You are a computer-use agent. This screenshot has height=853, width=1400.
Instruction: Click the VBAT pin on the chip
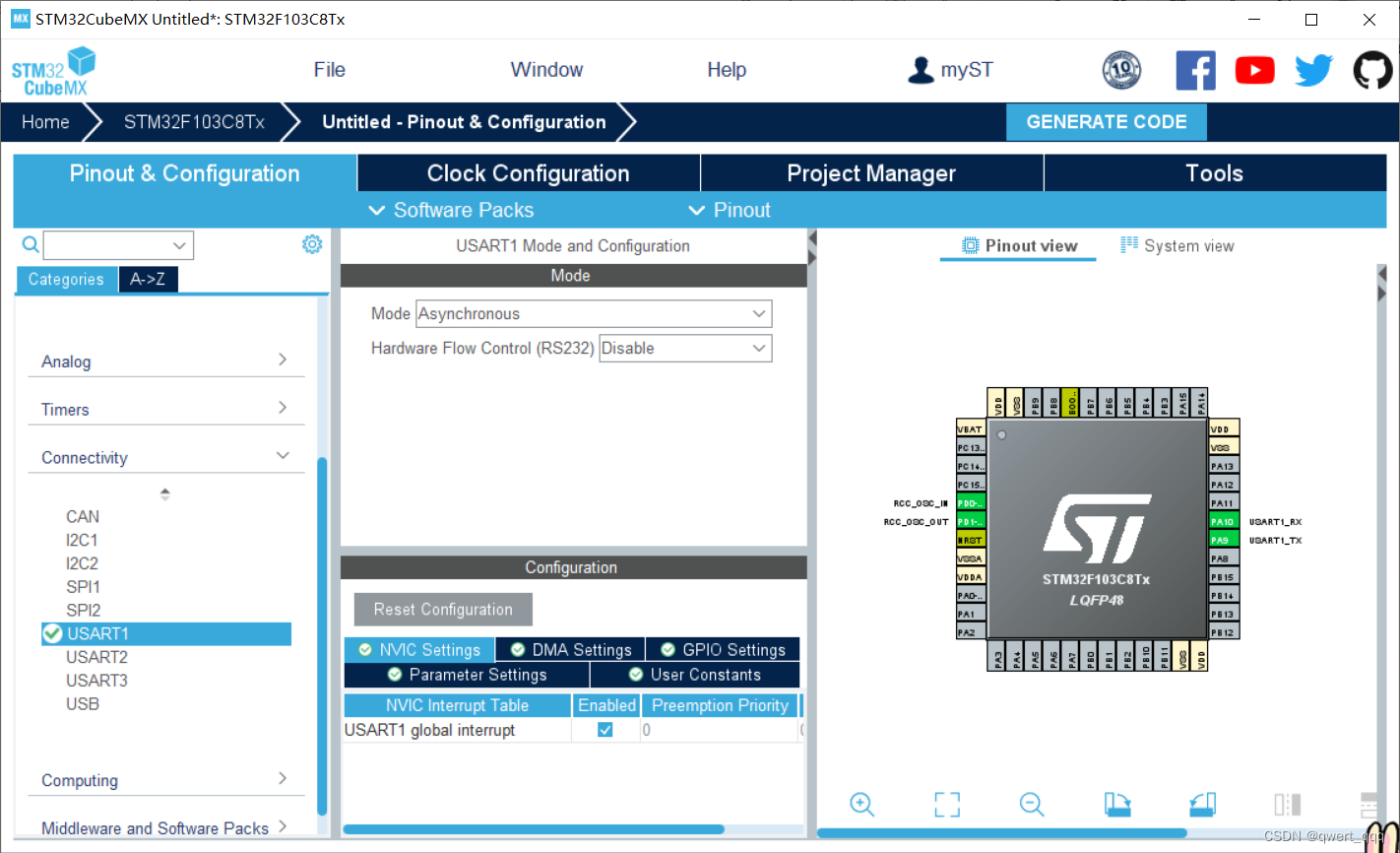click(x=971, y=429)
